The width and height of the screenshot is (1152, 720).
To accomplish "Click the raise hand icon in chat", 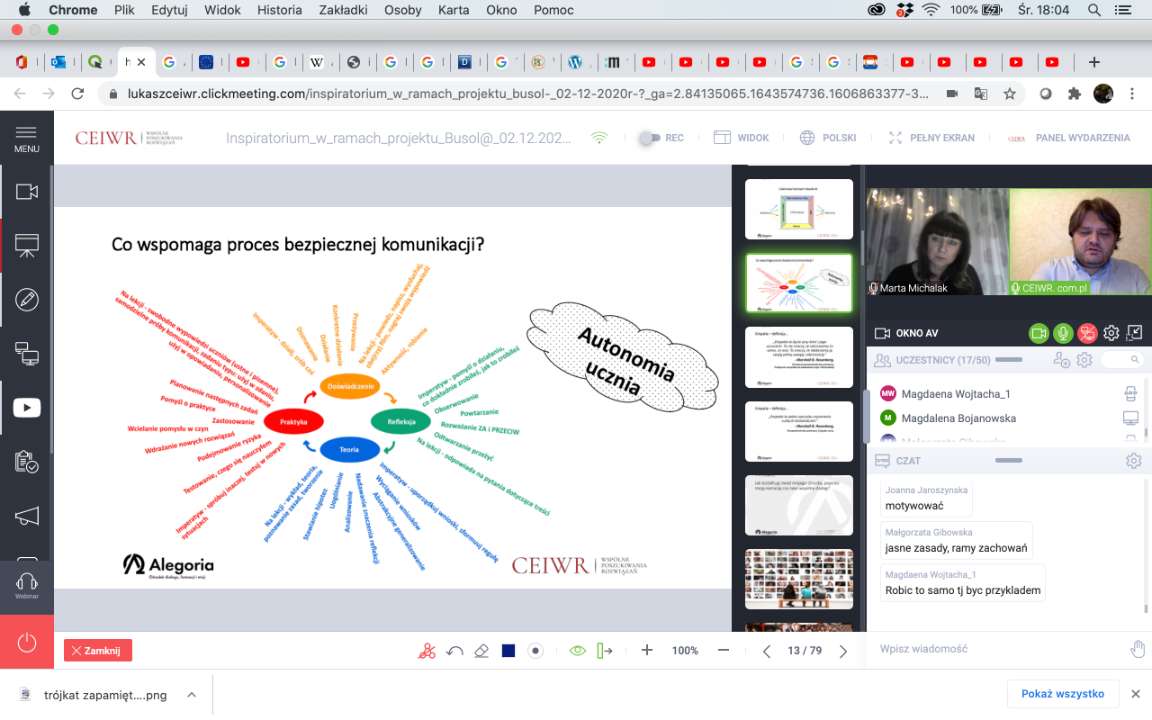I will point(1137,649).
